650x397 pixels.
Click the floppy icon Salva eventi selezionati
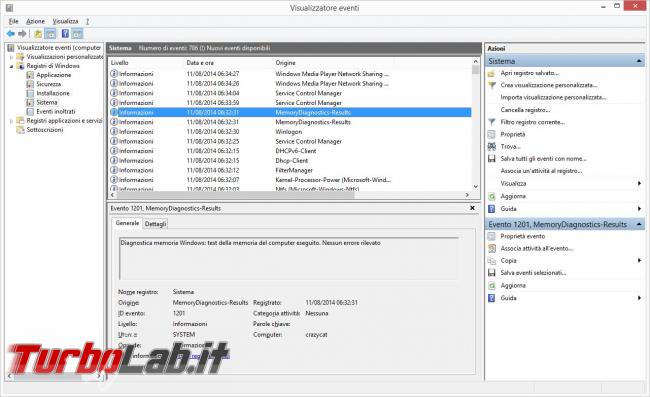[x=492, y=273]
